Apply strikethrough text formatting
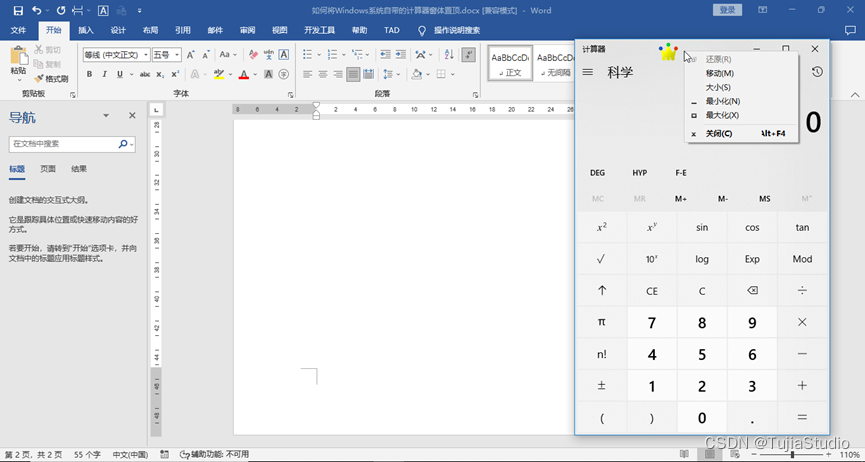Image resolution: width=865 pixels, height=462 pixels. tap(145, 74)
